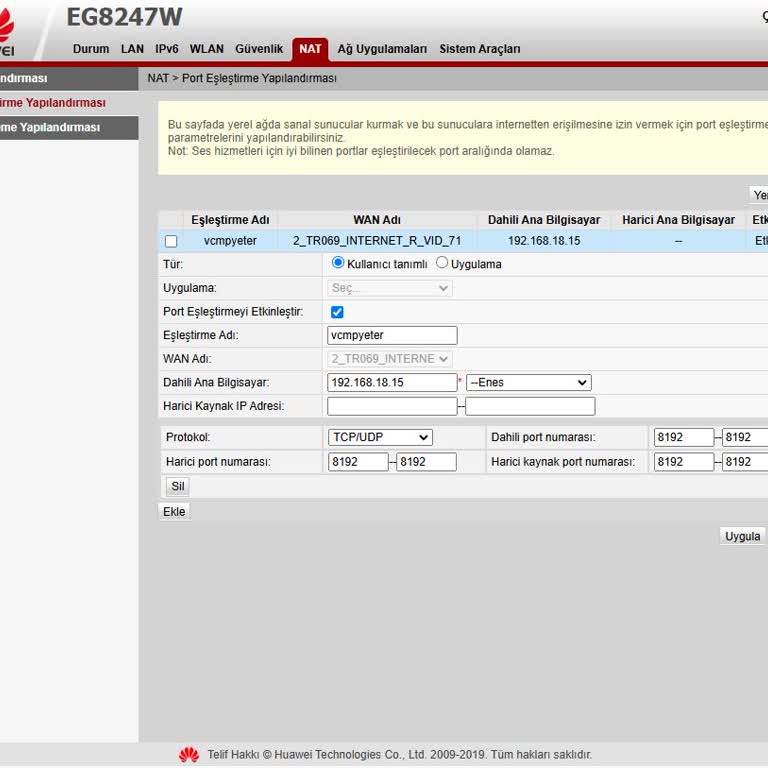Click Harici kaynak port numarası end field
Viewport: 768px width, 768px height.
[x=745, y=462]
